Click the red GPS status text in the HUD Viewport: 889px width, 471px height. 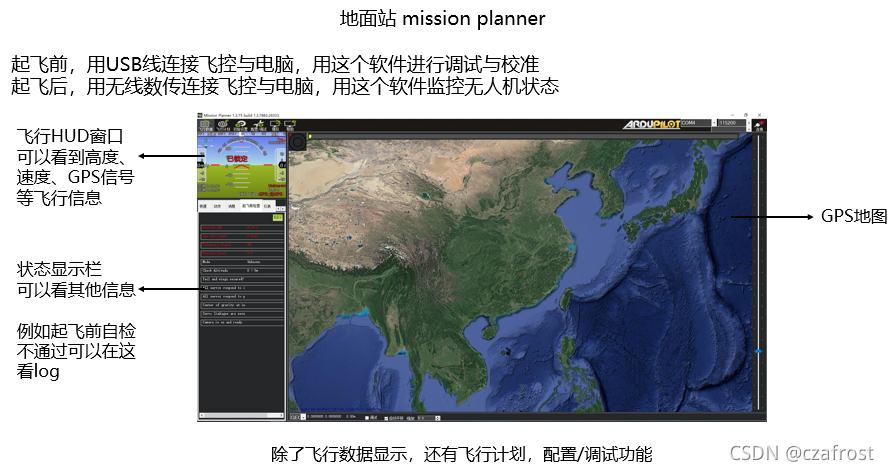point(270,194)
